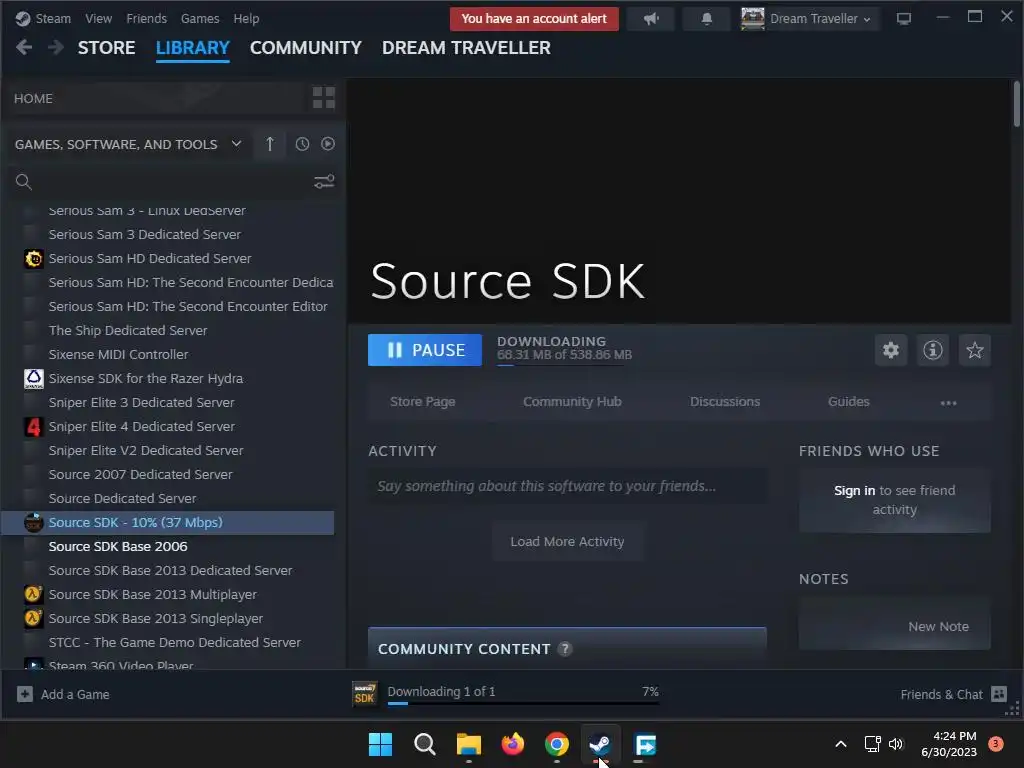Click Source SDK Base 2013 Multiplayer icon
Viewport: 1024px width, 768px height.
[x=33, y=594]
